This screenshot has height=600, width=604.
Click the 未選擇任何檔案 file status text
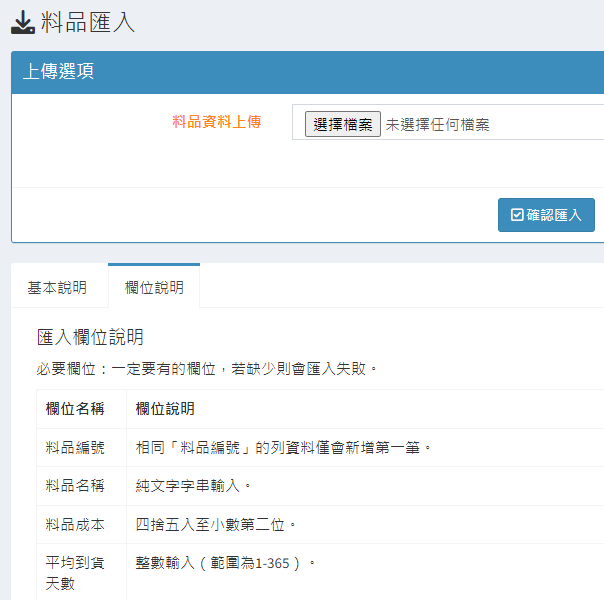pos(438,125)
